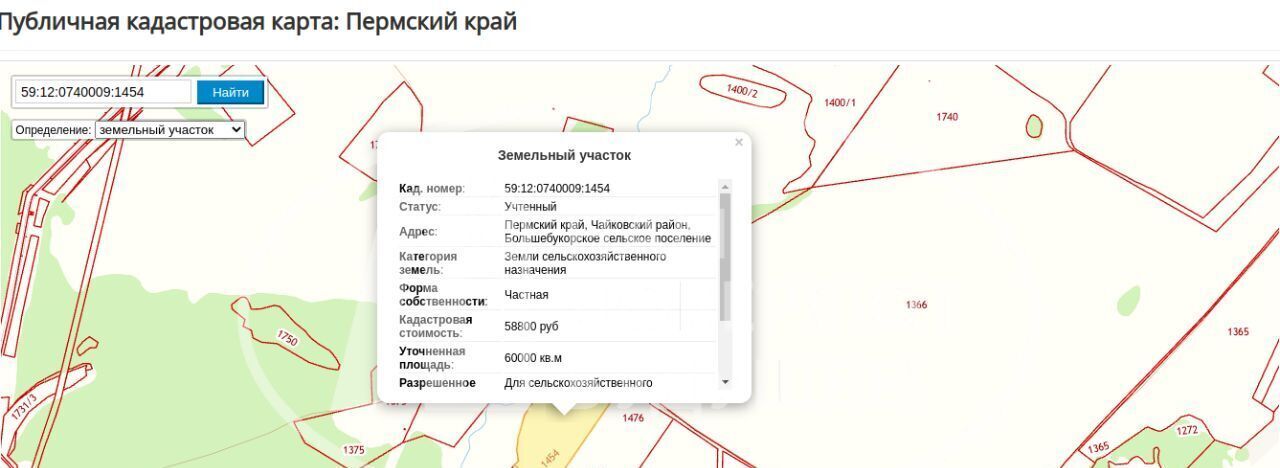This screenshot has width=1280, height=468.
Task: Open the Определение type dropdown
Action: pyautogui.click(x=170, y=130)
